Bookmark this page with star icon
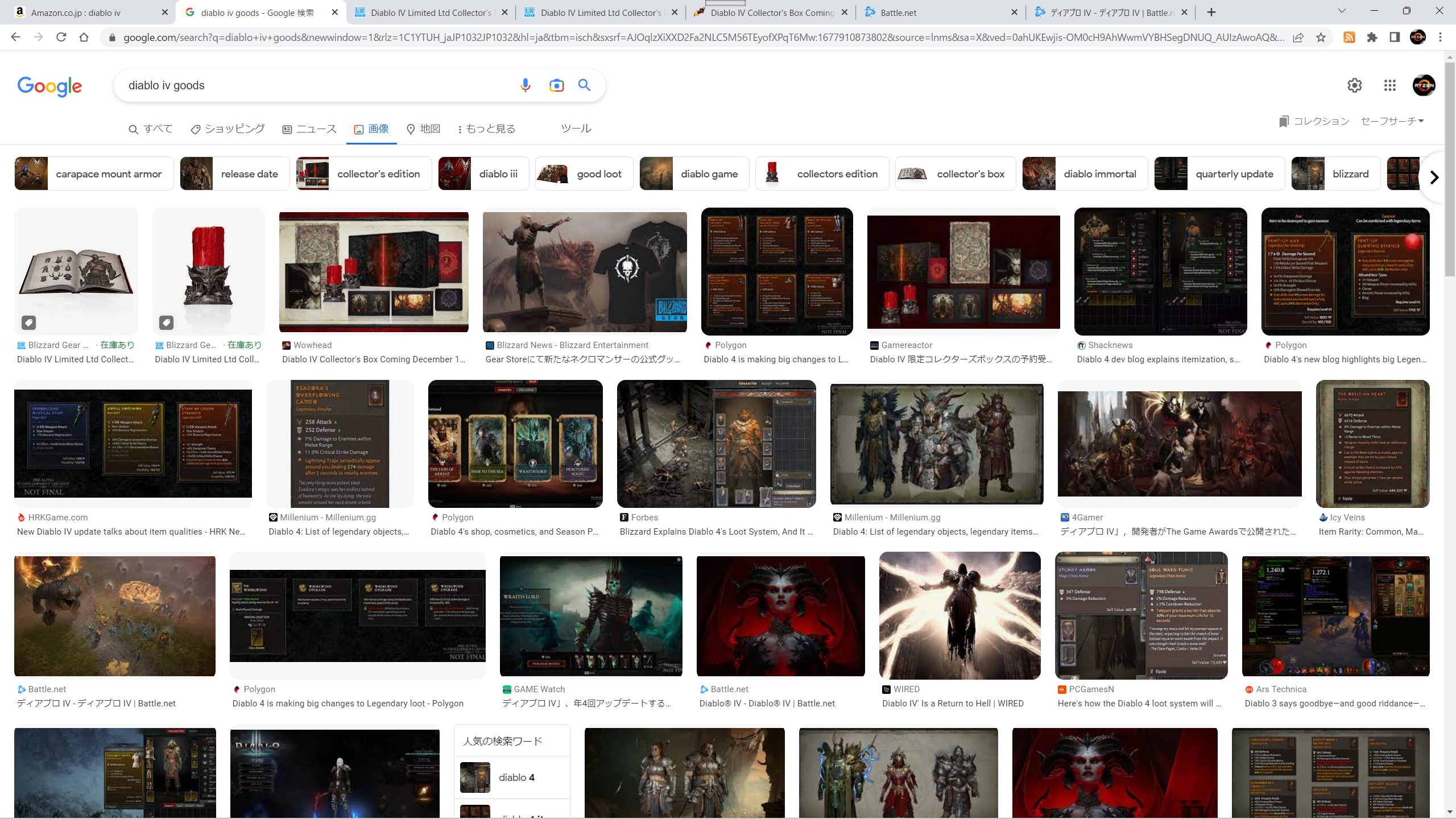 tap(1321, 38)
